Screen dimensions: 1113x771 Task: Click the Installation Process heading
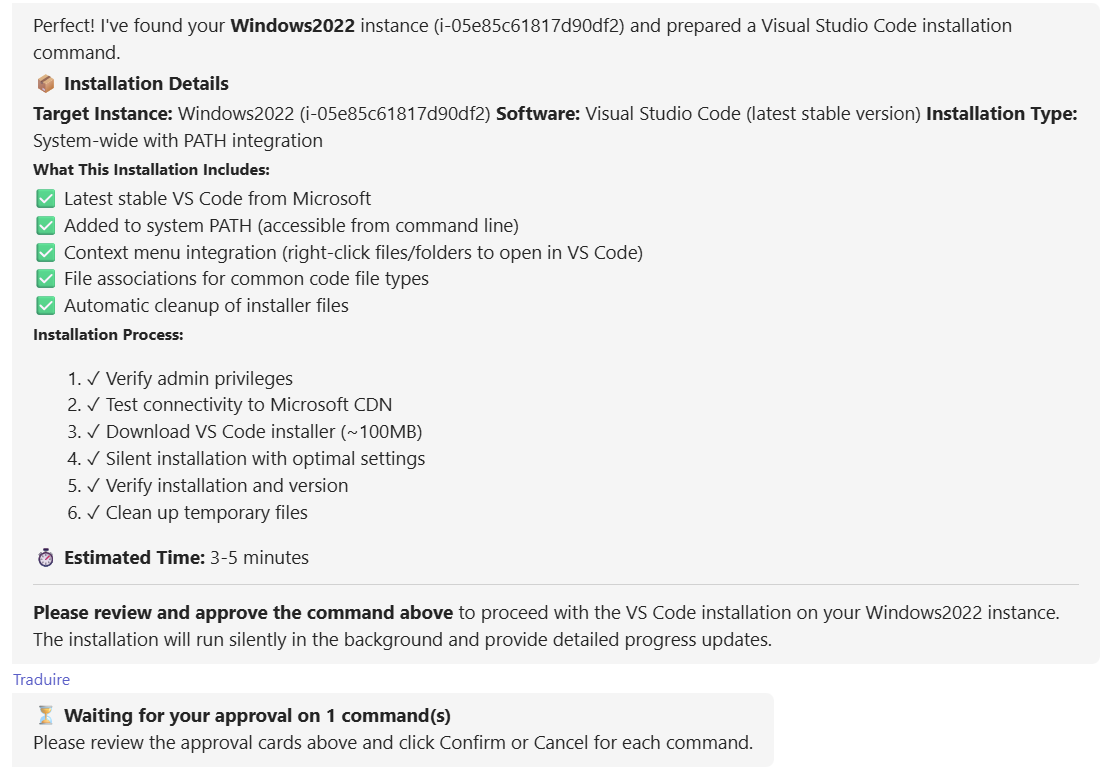(x=108, y=335)
